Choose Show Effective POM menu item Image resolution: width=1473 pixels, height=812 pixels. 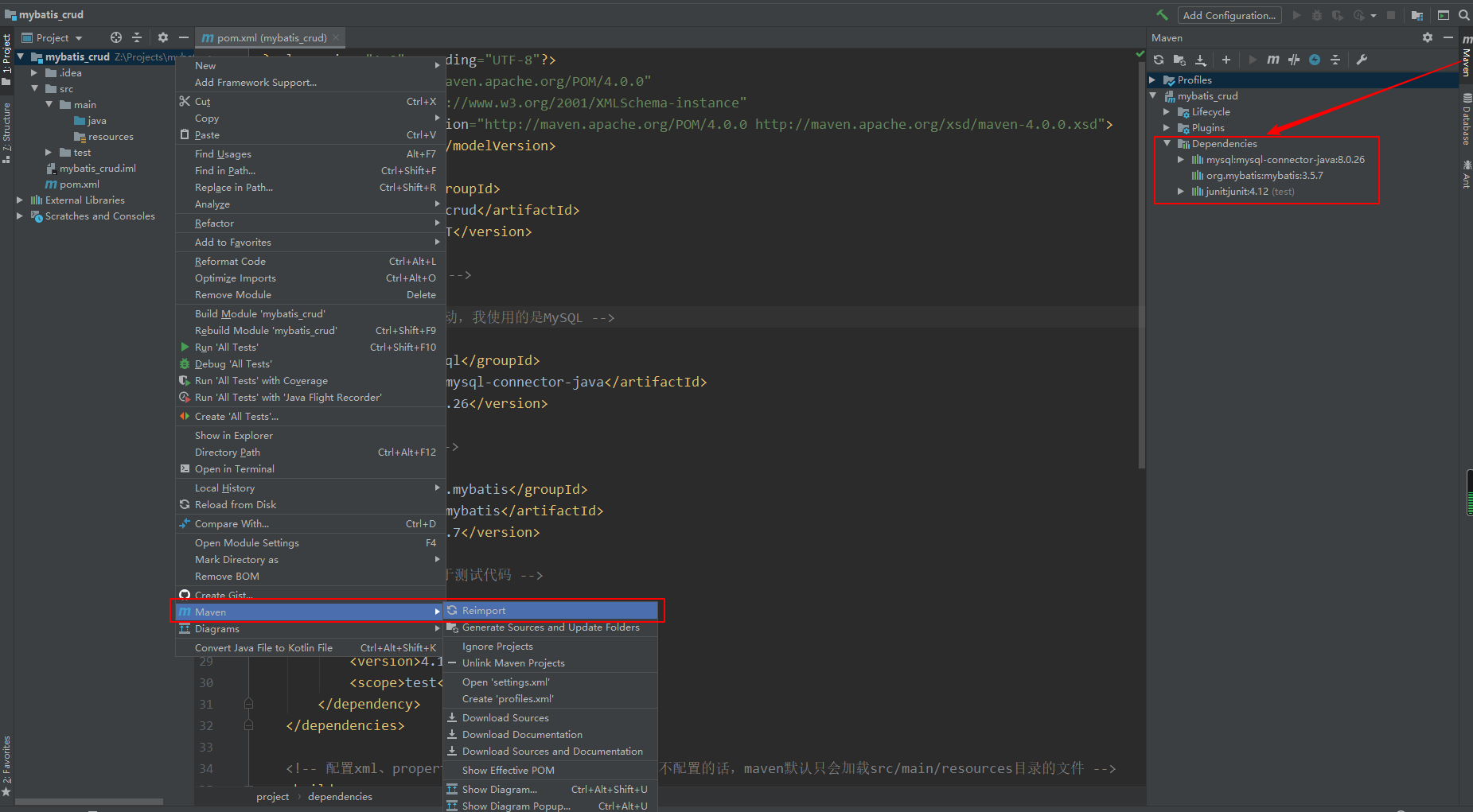551,770
